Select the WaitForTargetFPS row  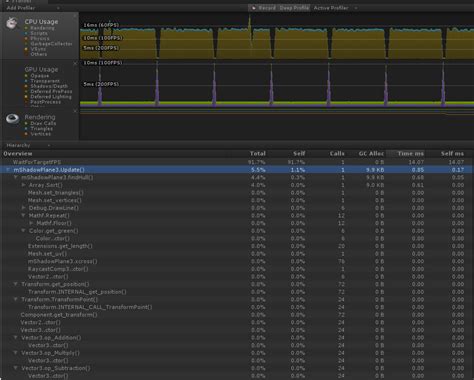tap(237, 162)
